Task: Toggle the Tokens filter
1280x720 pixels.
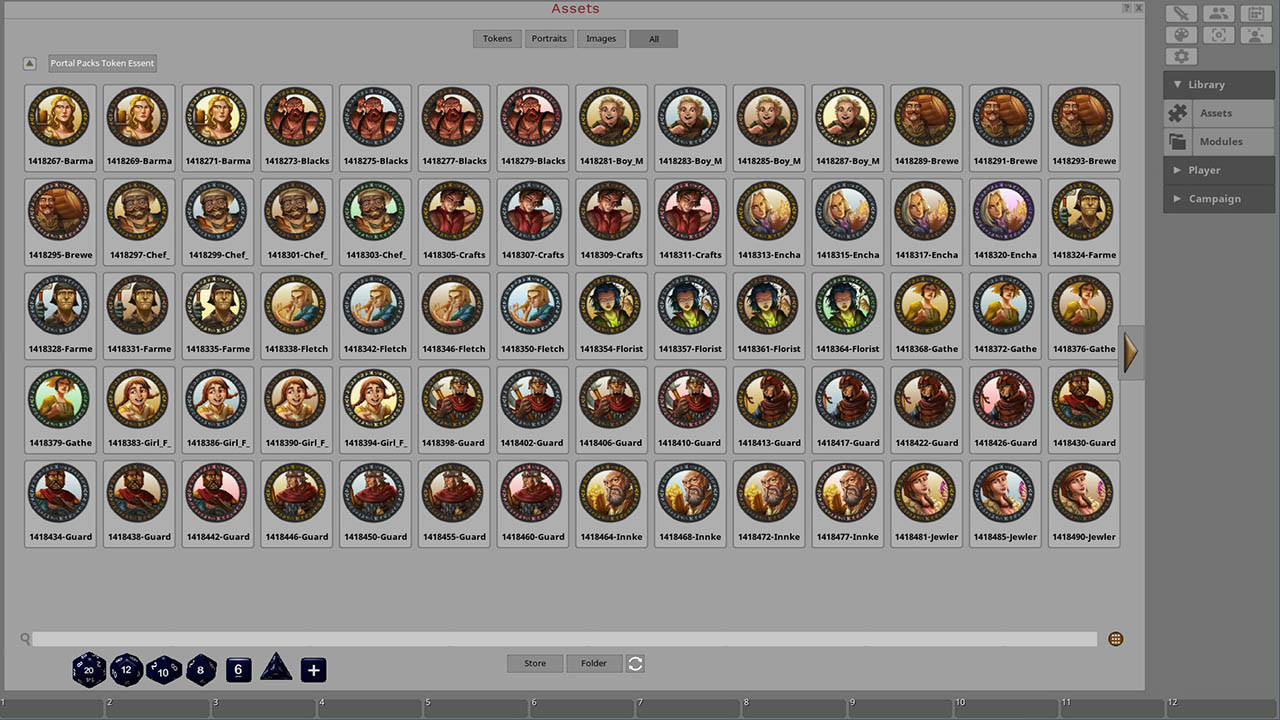Action: click(x=497, y=38)
